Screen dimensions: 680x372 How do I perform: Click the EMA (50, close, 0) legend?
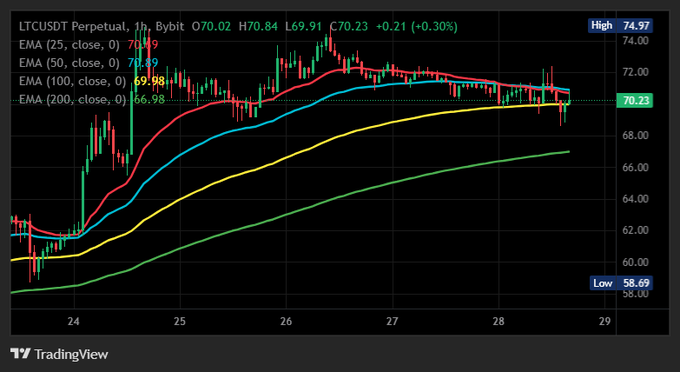69,63
